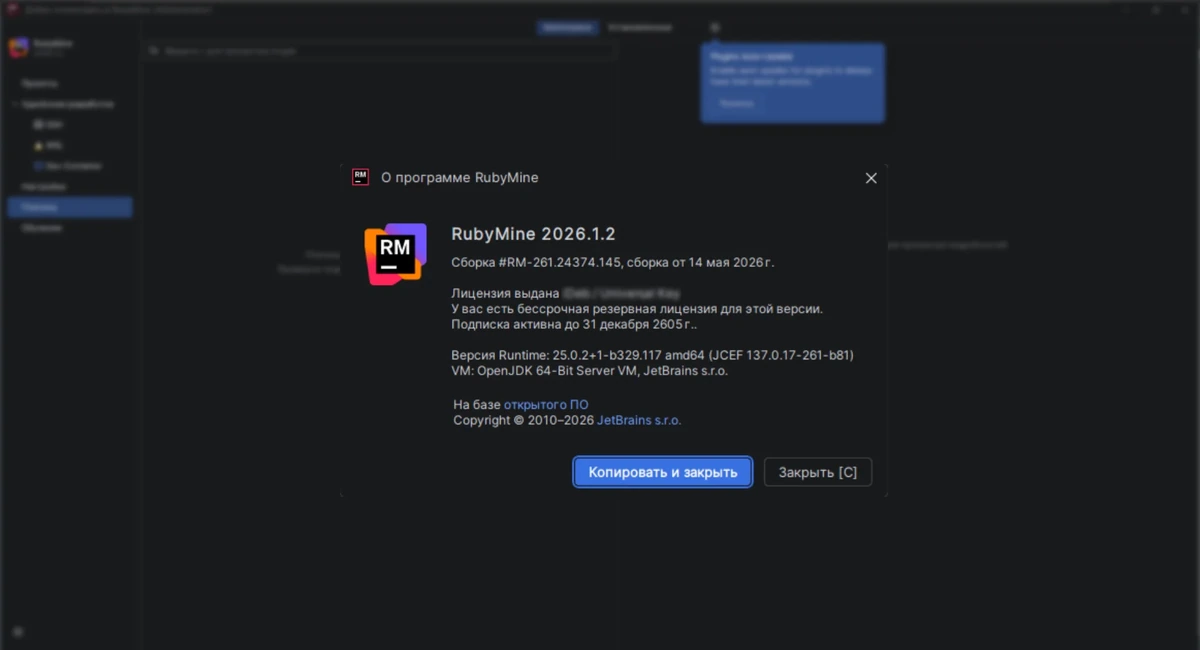Click the WSL penguin icon in the sidebar
The width and height of the screenshot is (1200, 650).
[x=39, y=145]
